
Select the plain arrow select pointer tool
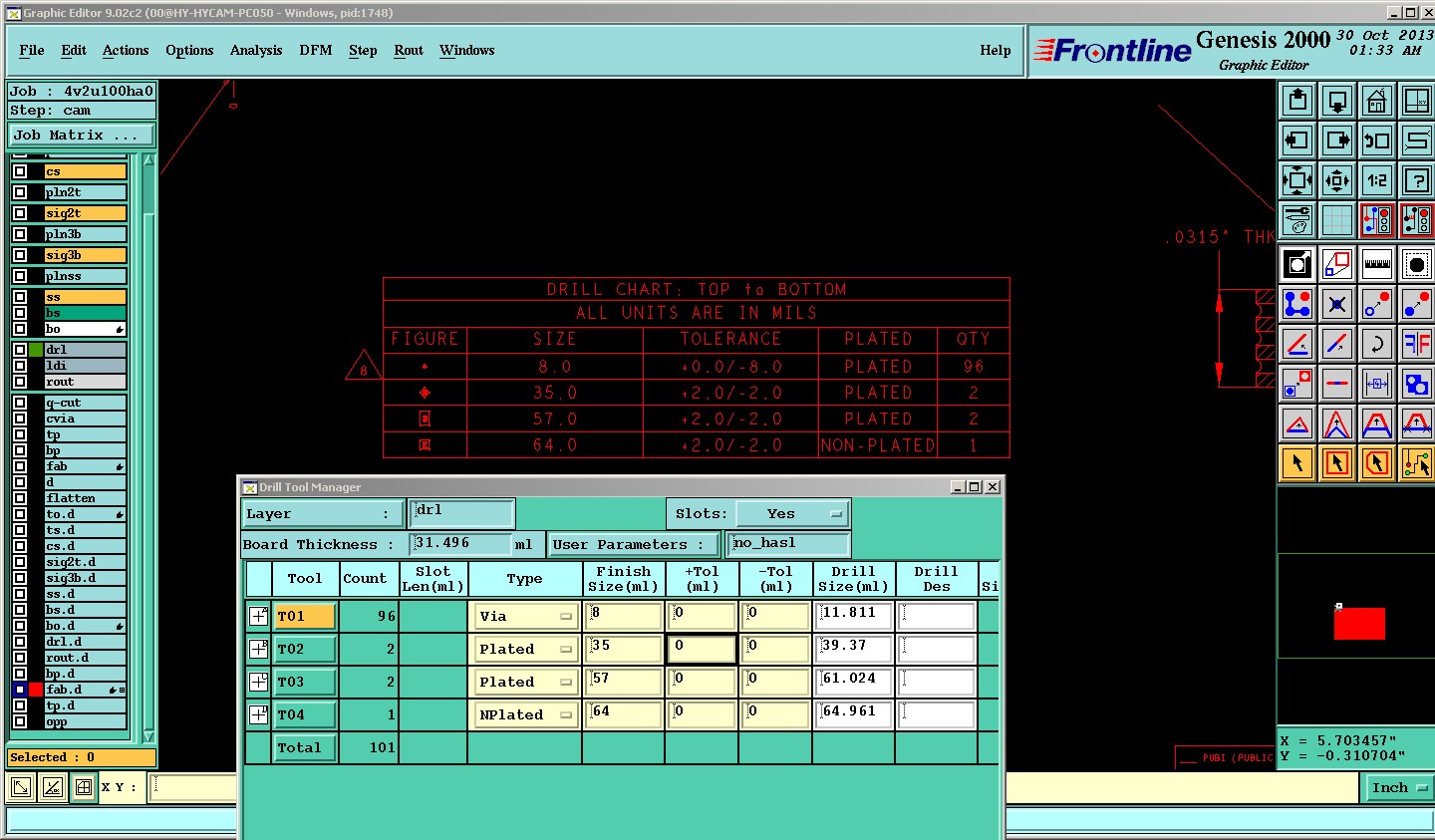1297,463
